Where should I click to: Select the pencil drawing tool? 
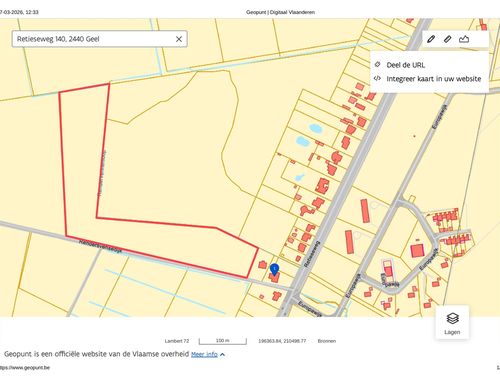[431, 39]
